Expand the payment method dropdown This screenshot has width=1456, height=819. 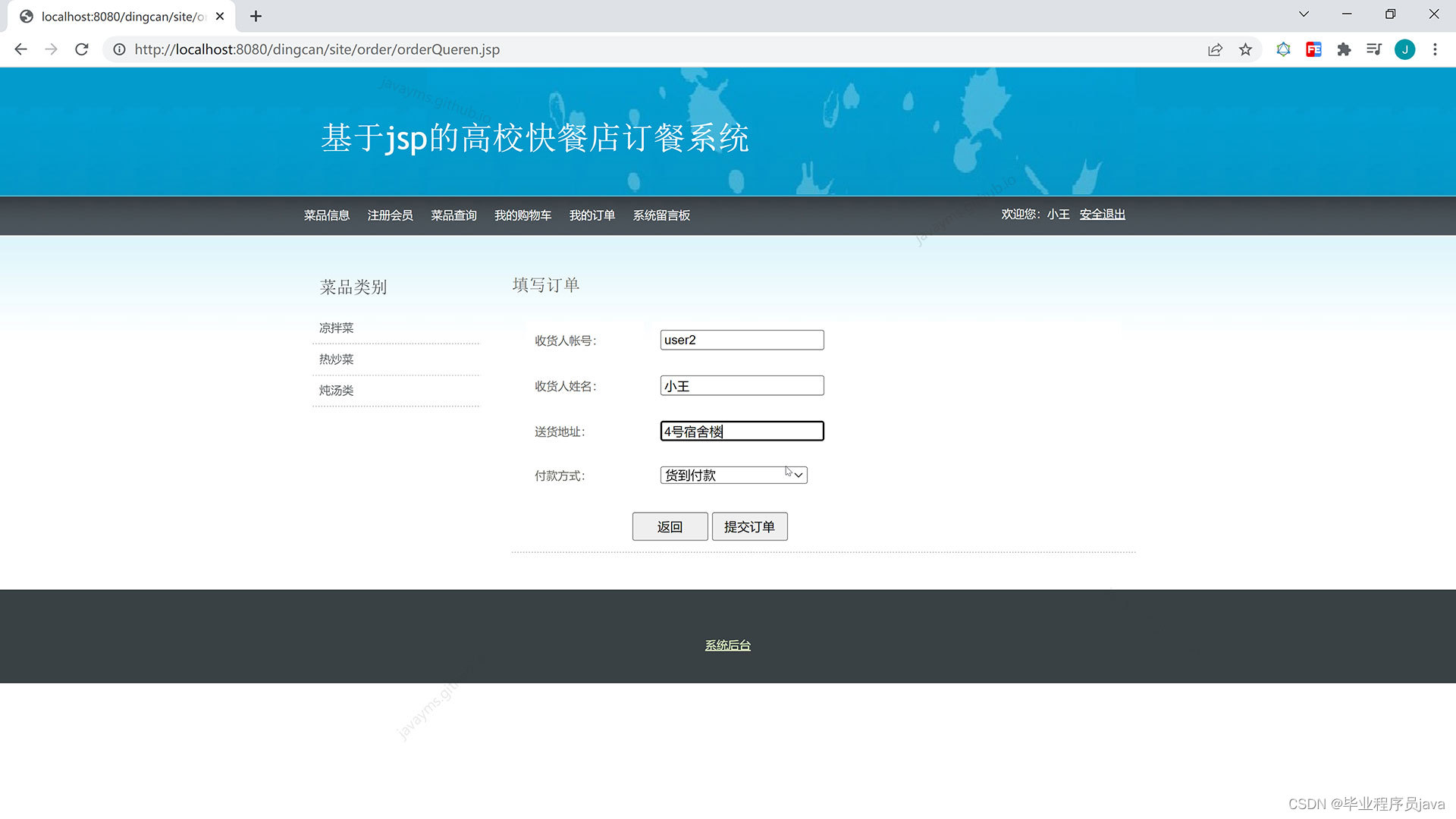coord(733,475)
